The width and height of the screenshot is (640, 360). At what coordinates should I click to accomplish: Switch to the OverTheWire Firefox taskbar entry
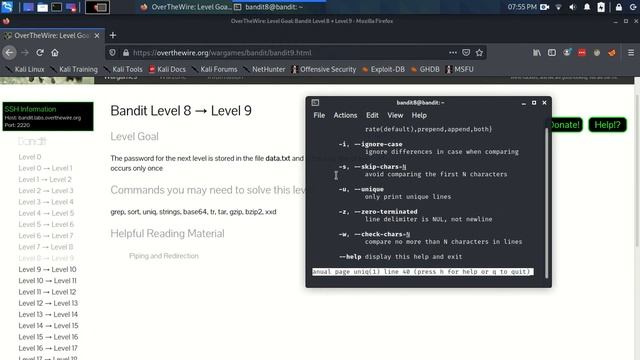pyautogui.click(x=186, y=7)
